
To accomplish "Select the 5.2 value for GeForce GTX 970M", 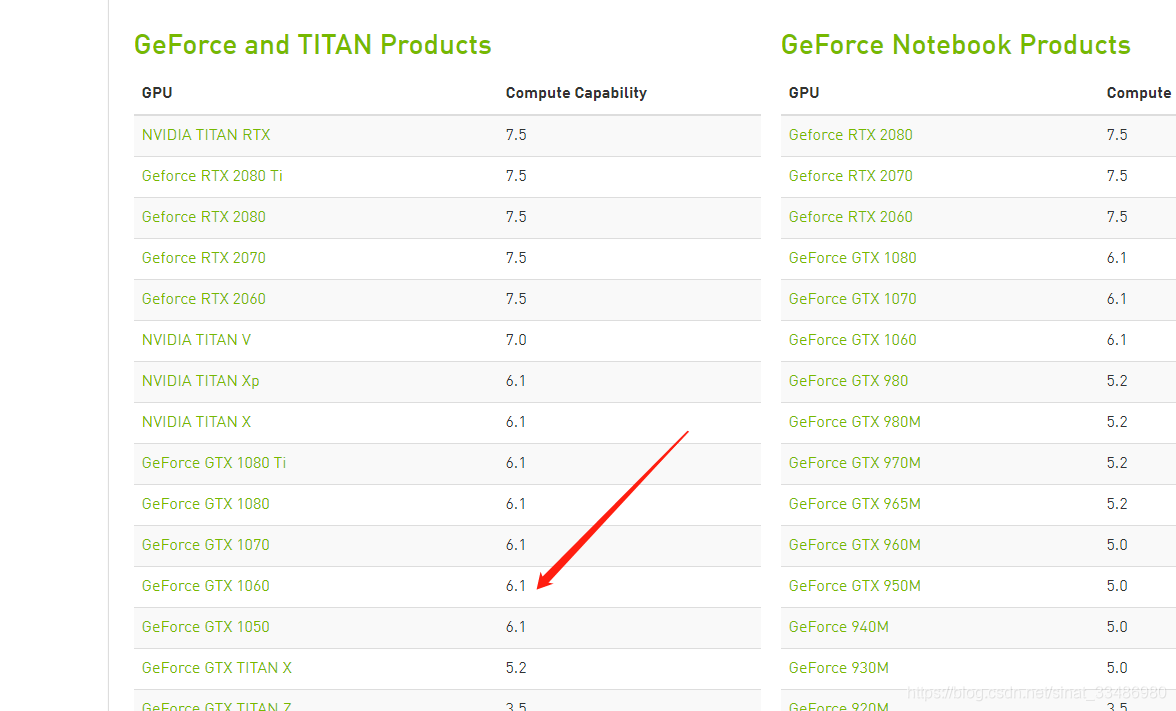I will 1117,463.
